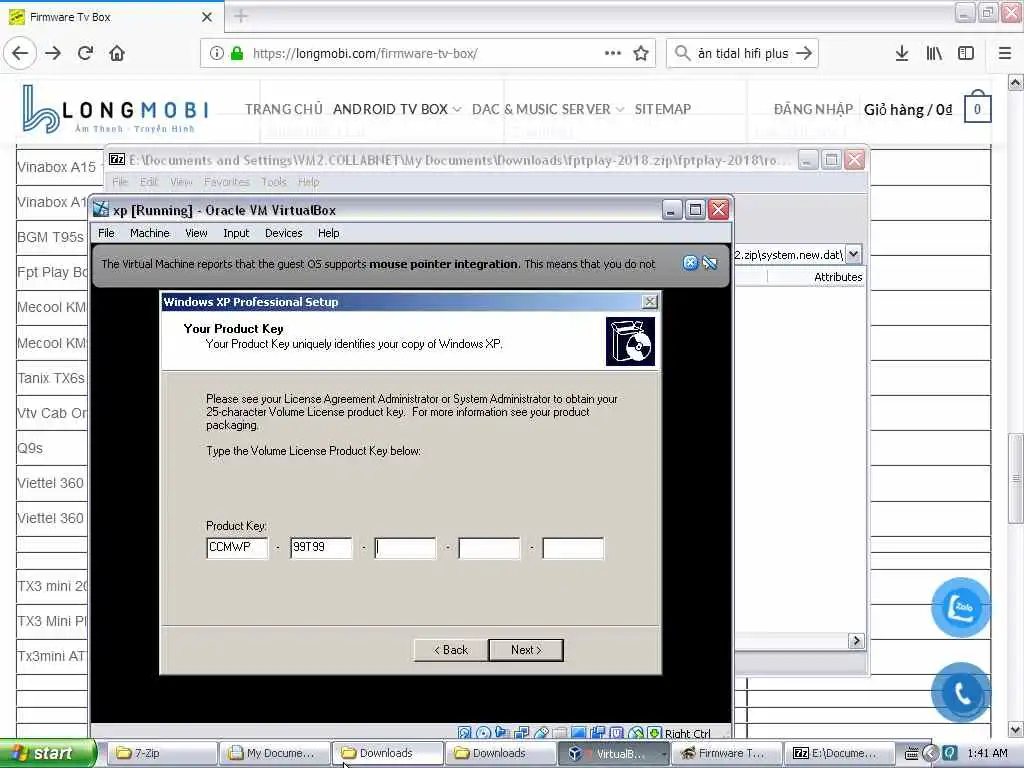Click the VirtualBox hard disk status icon
The height and width of the screenshot is (768, 1024).
(x=464, y=733)
